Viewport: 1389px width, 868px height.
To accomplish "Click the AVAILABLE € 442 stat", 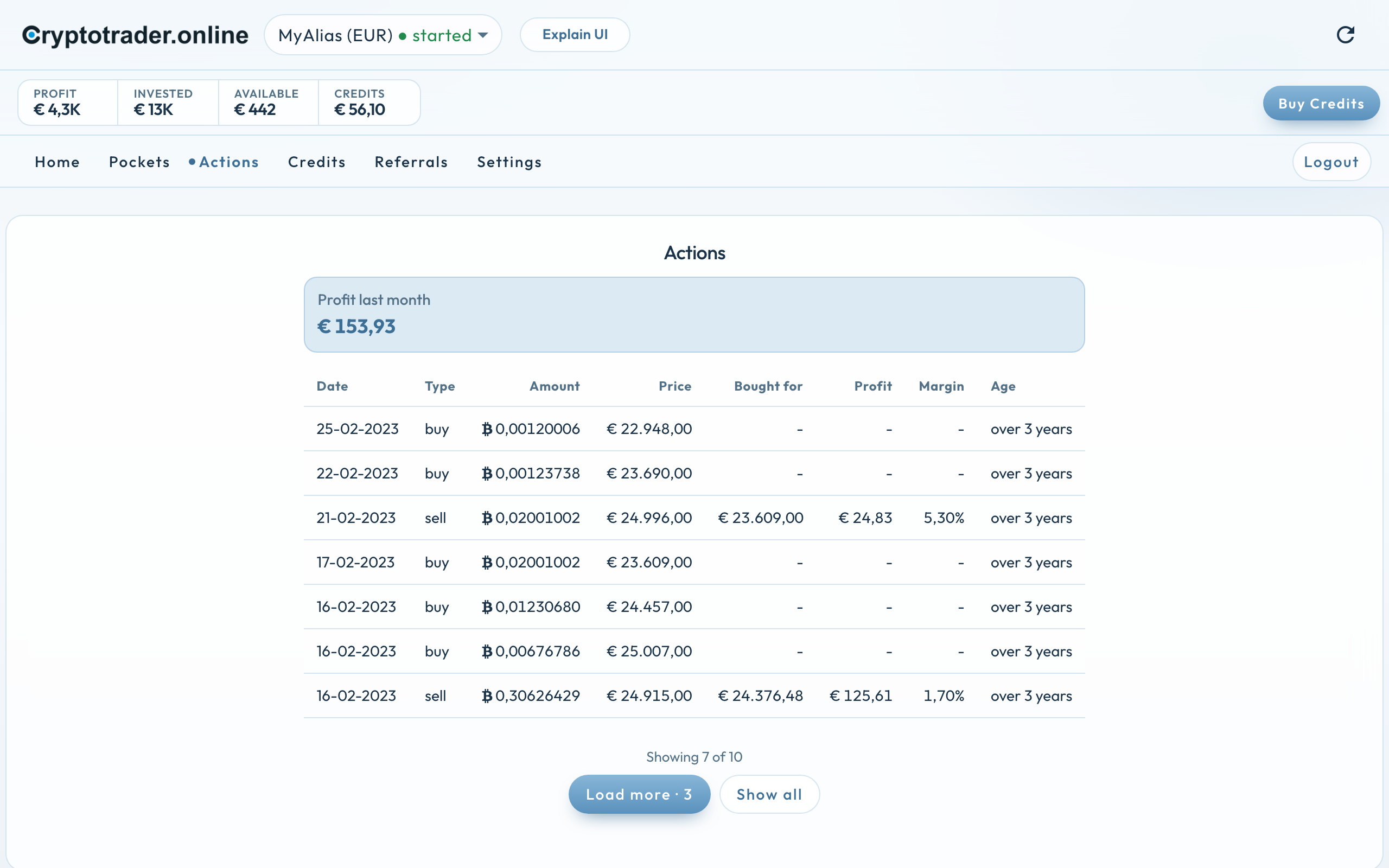I will (269, 103).
